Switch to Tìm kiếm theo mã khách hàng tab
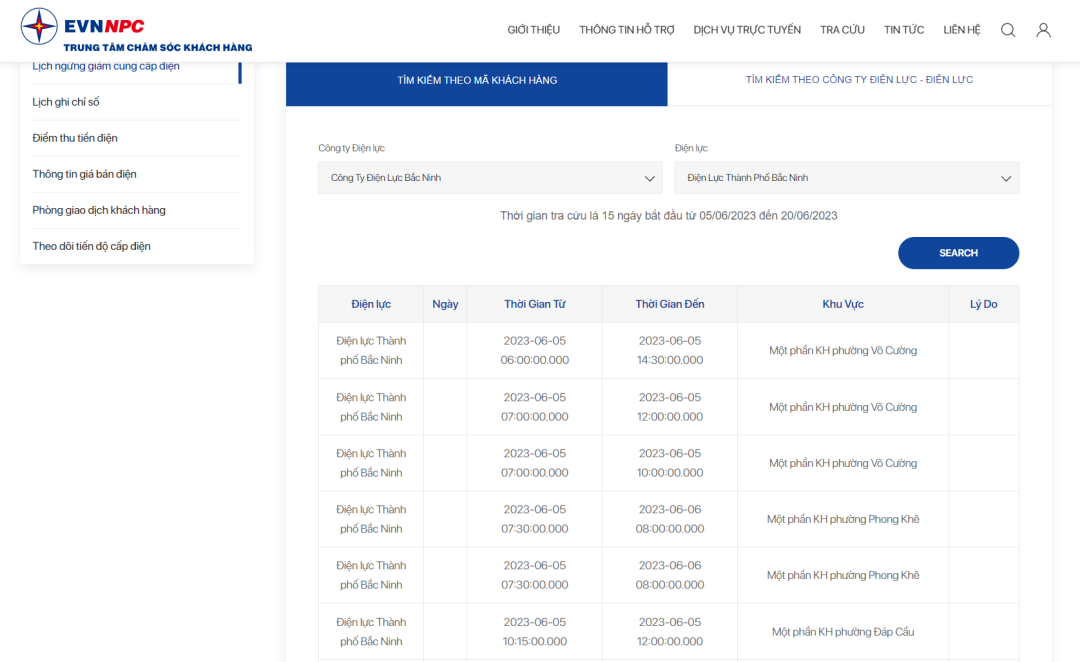The width and height of the screenshot is (1080, 662). click(477, 80)
